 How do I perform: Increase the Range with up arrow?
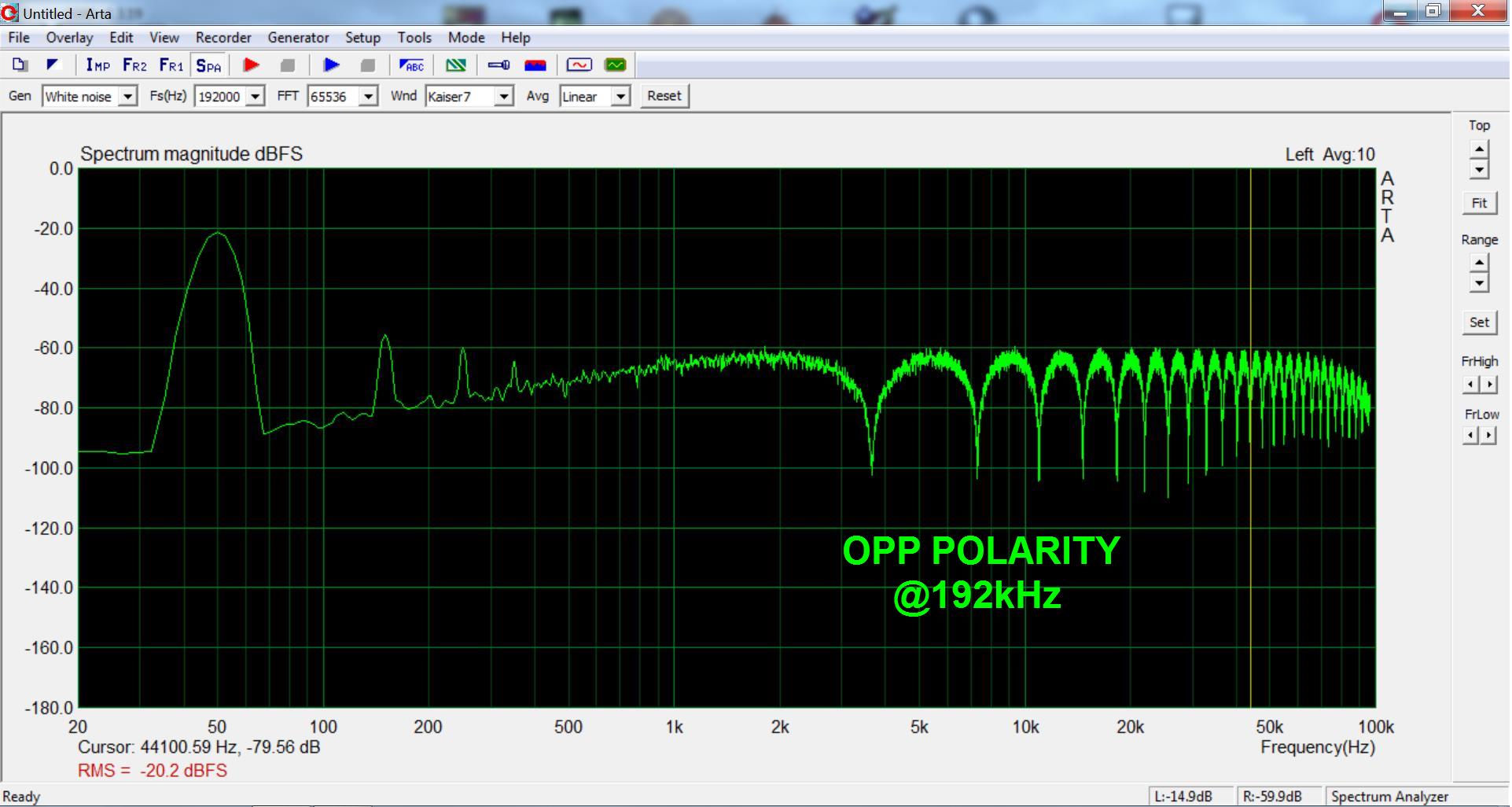pos(1480,263)
